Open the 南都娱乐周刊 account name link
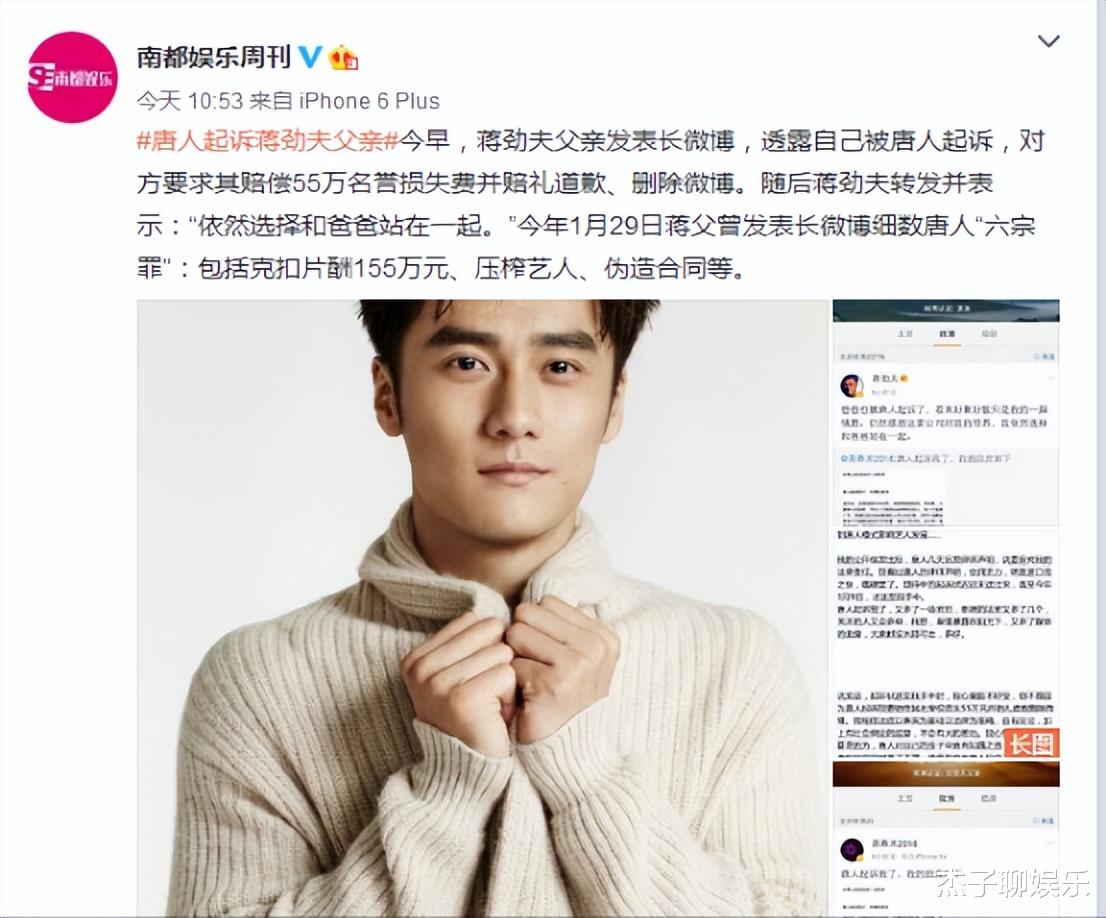The image size is (1106, 918). click(x=214, y=57)
